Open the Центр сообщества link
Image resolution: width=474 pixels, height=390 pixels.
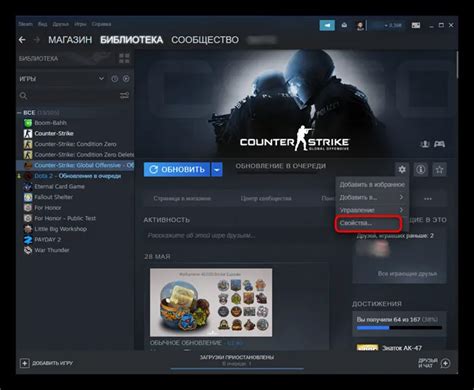point(266,199)
